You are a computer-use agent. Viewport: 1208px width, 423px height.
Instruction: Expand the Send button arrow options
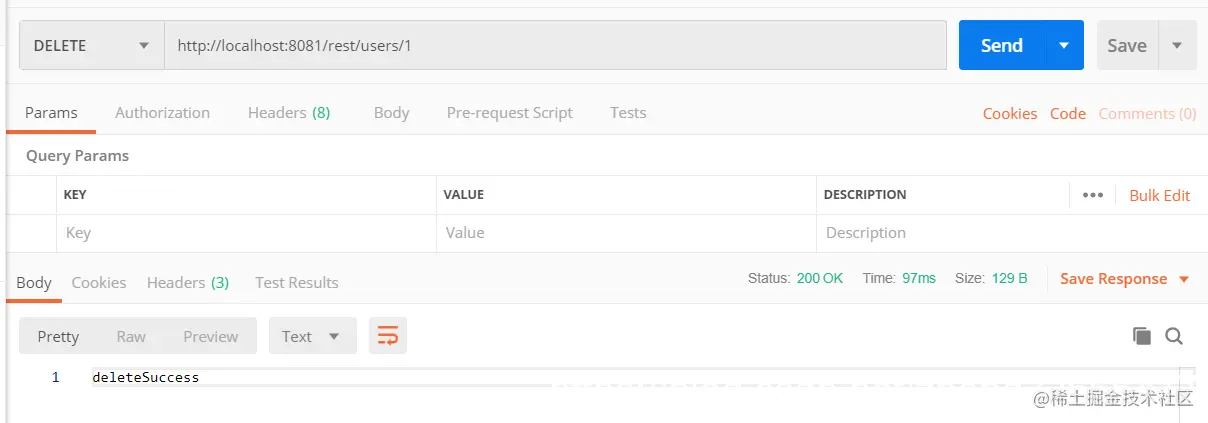point(1064,46)
